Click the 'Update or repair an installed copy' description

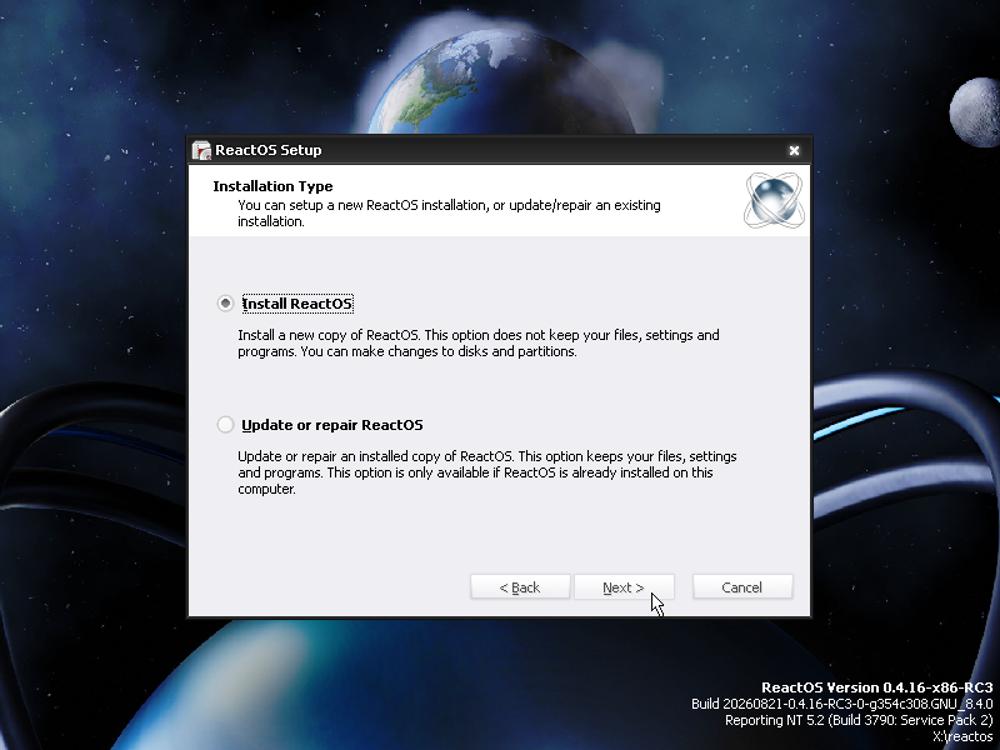pyautogui.click(x=487, y=473)
